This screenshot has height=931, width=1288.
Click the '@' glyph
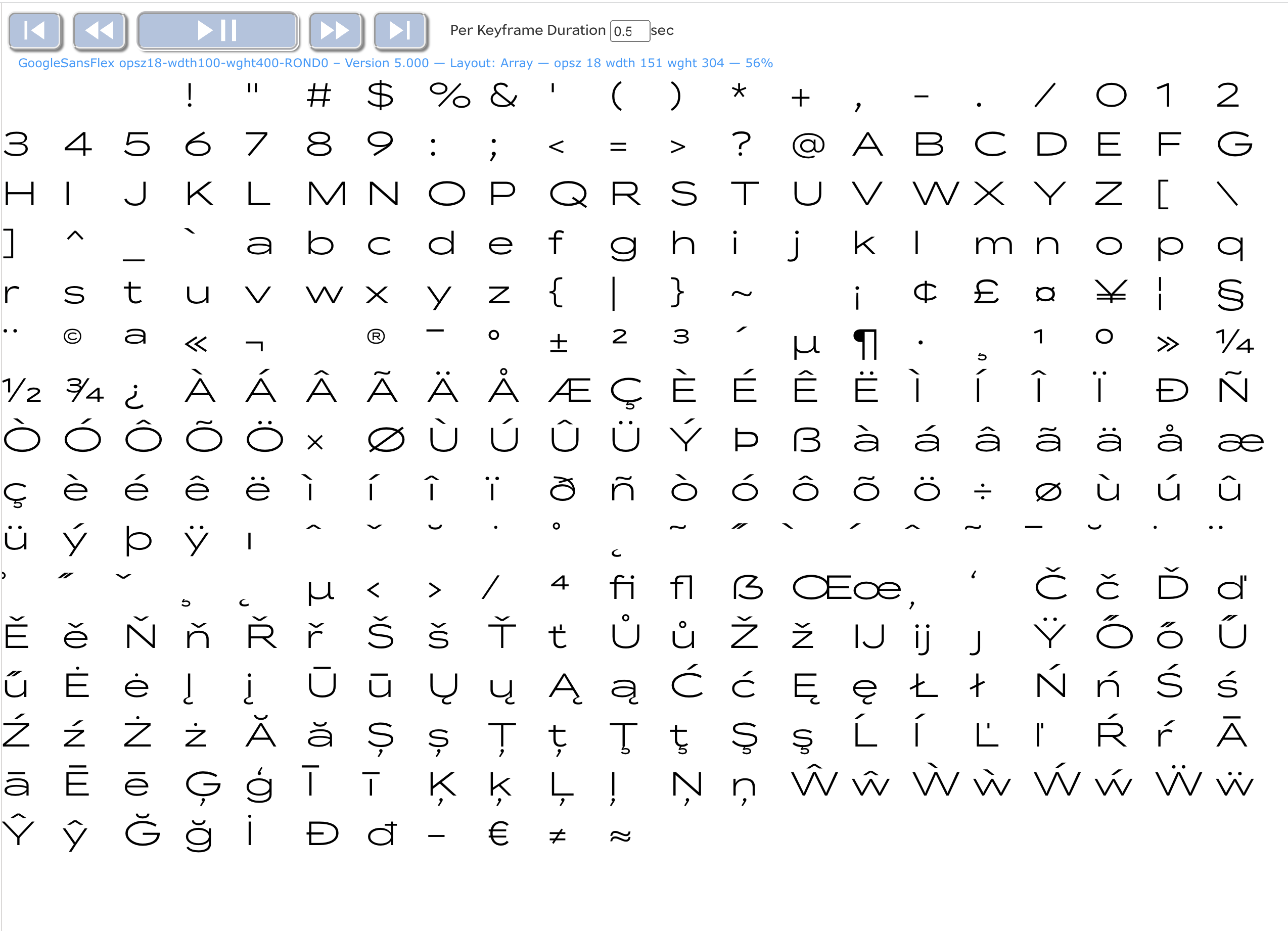click(808, 146)
